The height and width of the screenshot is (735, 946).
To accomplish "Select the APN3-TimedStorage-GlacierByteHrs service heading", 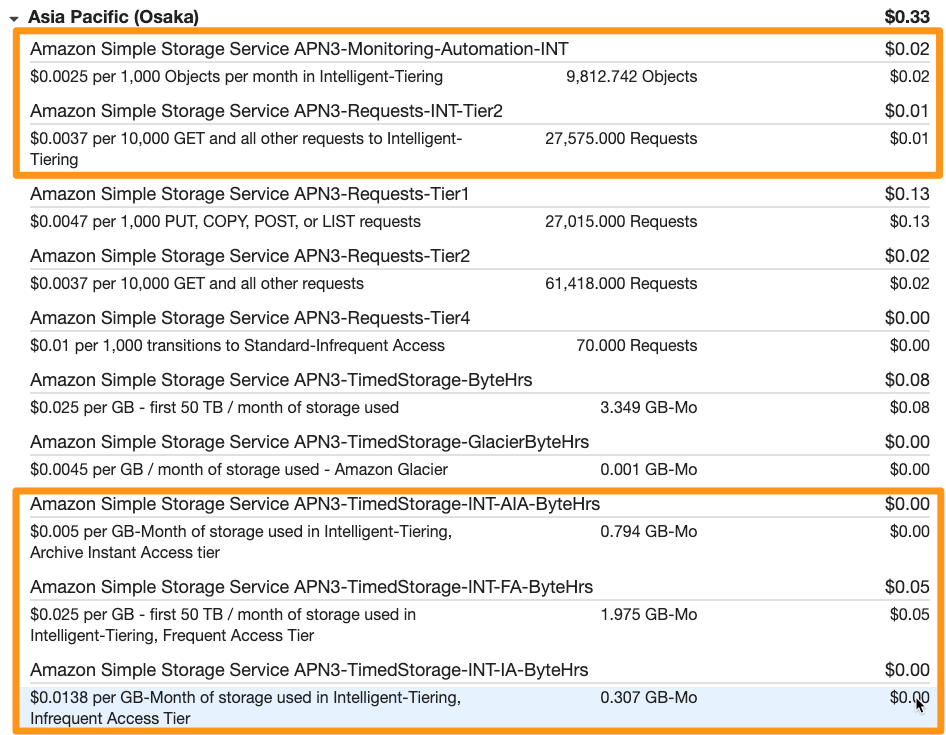I will pos(310,442).
